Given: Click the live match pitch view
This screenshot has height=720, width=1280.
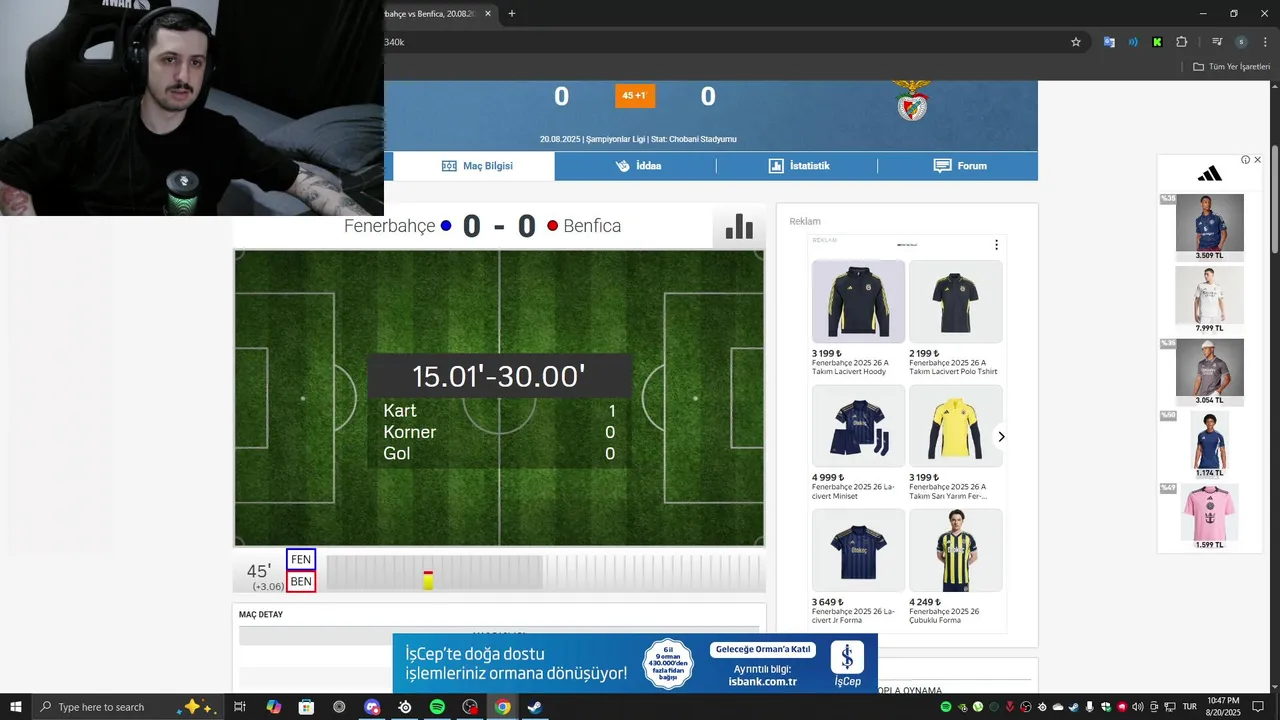Looking at the screenshot, I should (x=499, y=398).
